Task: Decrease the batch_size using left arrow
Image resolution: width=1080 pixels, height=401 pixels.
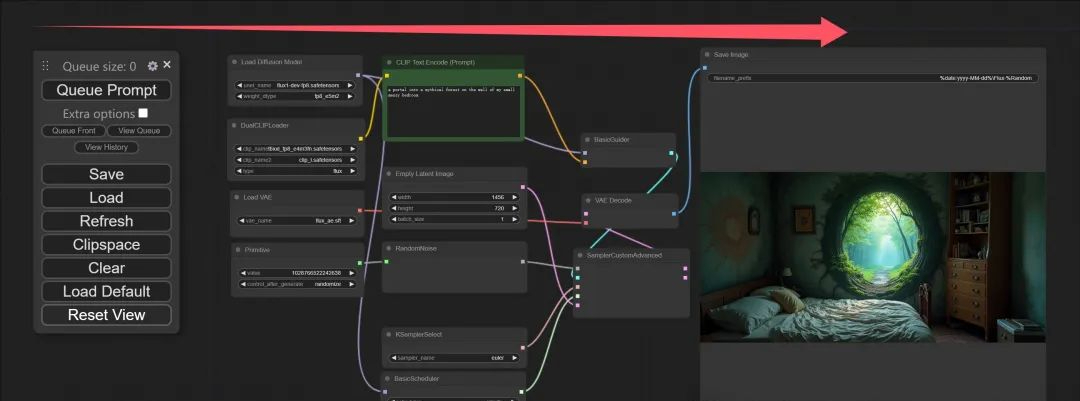Action: pos(394,219)
